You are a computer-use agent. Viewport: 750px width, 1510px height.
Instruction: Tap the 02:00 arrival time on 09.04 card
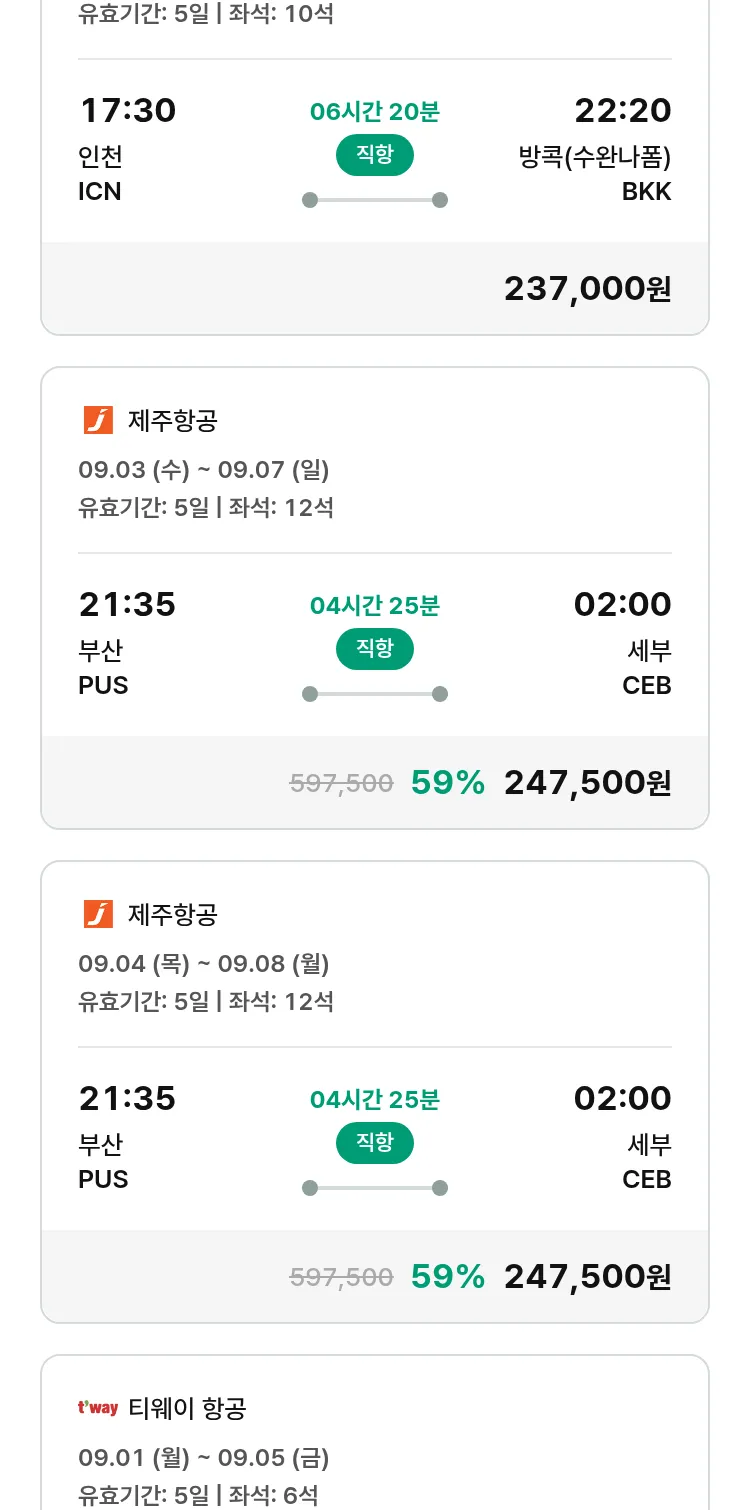point(622,1098)
